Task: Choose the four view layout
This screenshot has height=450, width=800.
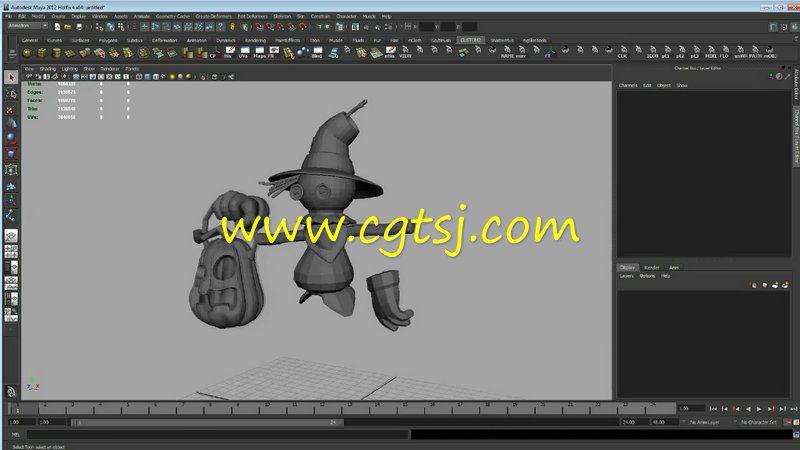Action: click(x=11, y=252)
